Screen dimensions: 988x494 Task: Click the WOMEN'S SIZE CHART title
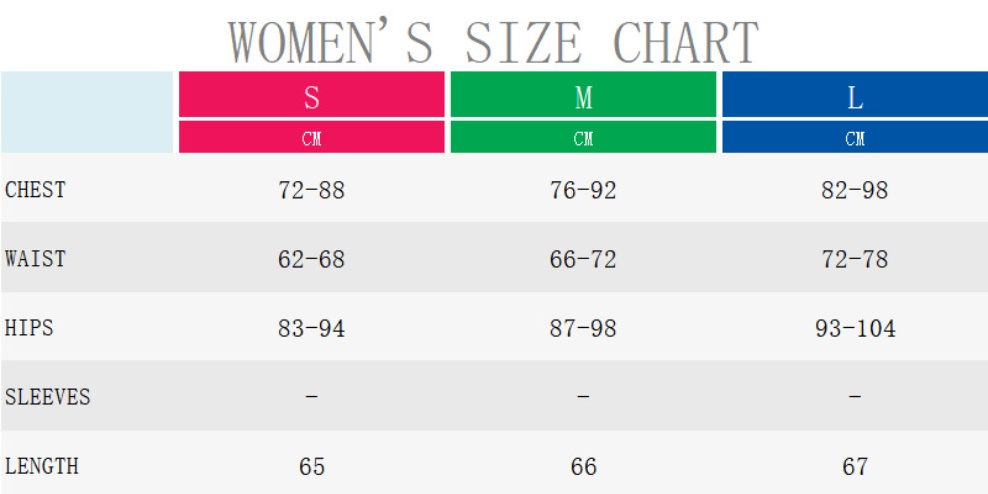(x=494, y=42)
